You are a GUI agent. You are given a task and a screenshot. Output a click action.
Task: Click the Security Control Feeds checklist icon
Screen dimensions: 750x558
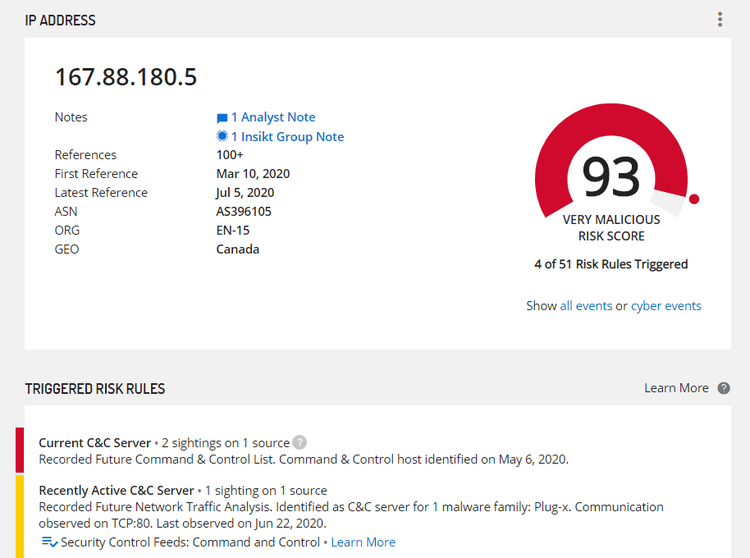click(x=49, y=542)
